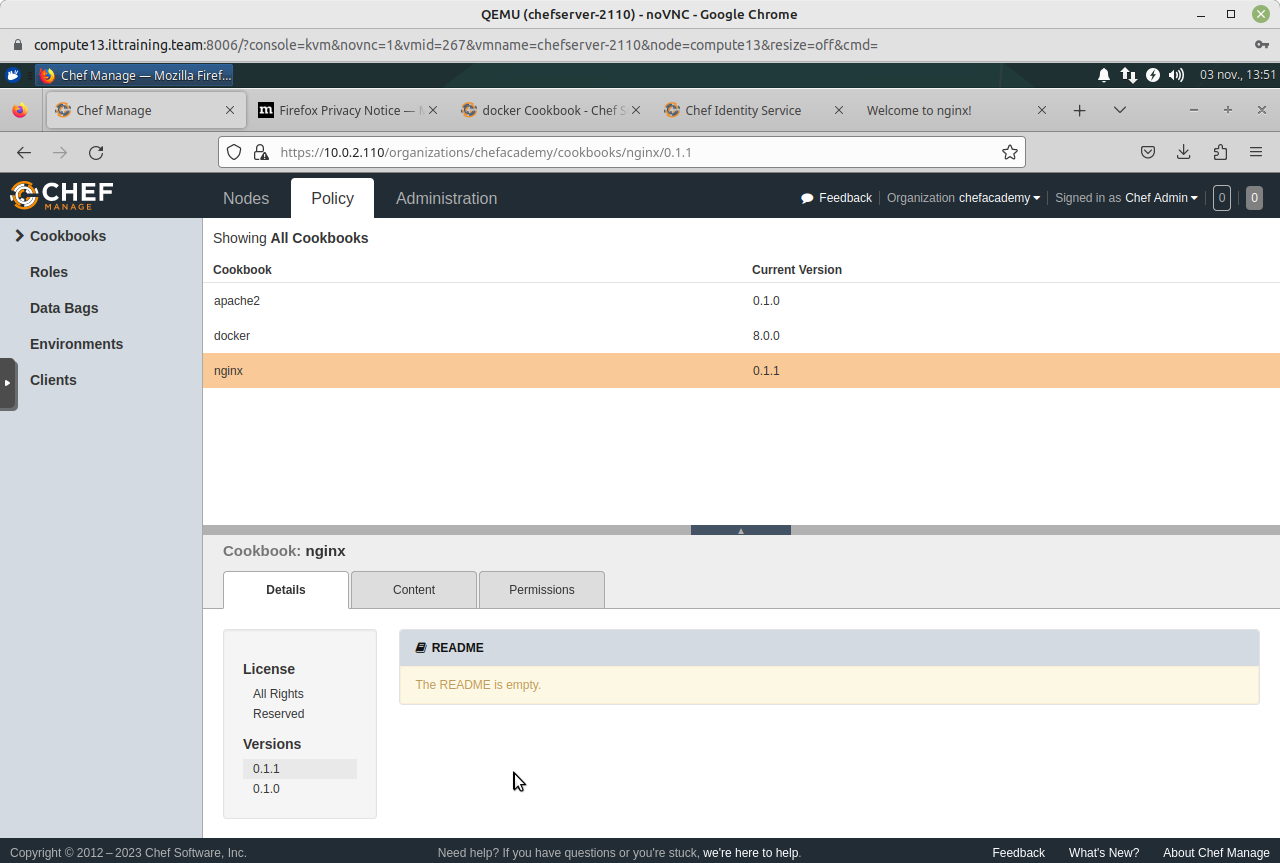Open the Firefox extensions icon
1280x863 pixels.
point(1220,152)
